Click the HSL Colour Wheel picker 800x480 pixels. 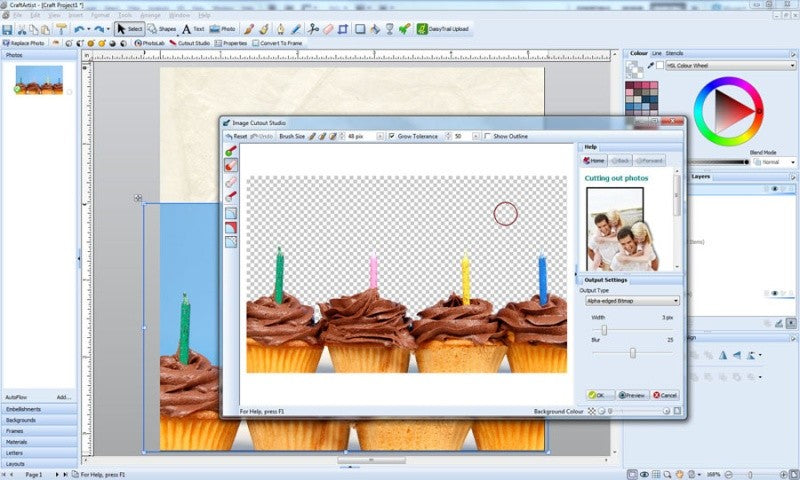(x=729, y=111)
